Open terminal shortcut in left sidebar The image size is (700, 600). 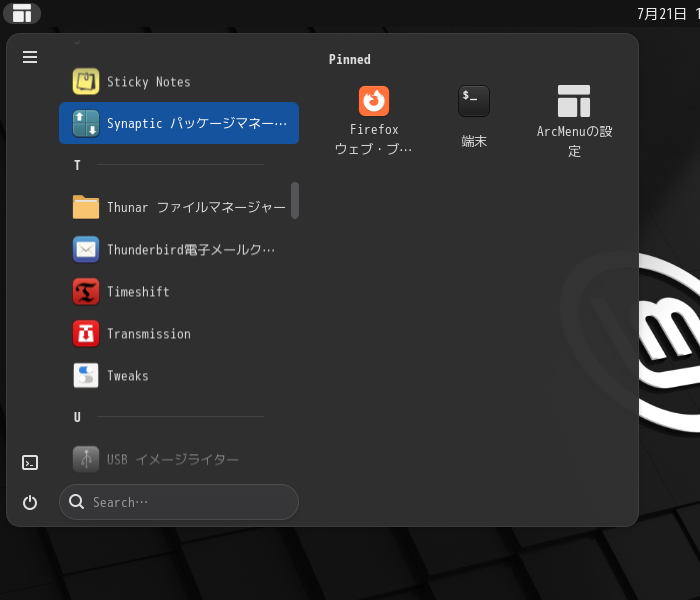click(30, 462)
